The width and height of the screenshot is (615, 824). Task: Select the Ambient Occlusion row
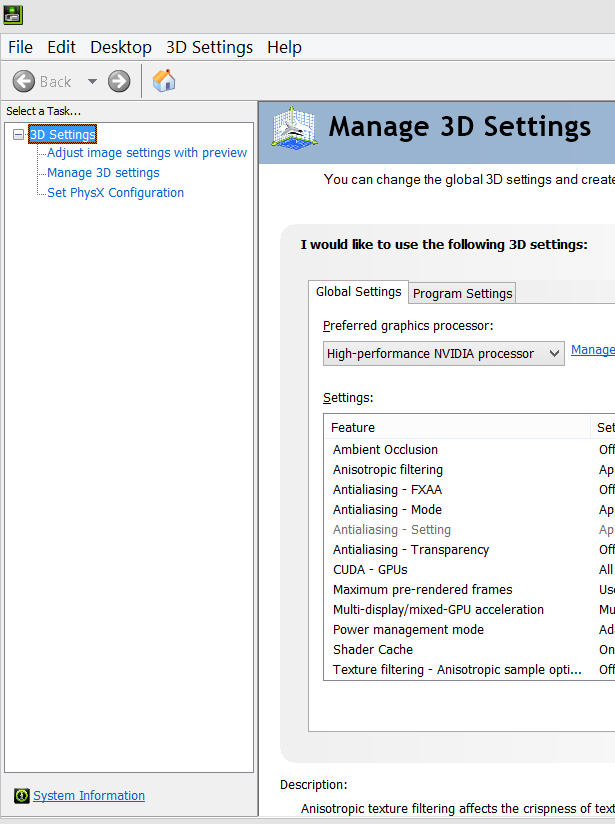click(x=469, y=450)
